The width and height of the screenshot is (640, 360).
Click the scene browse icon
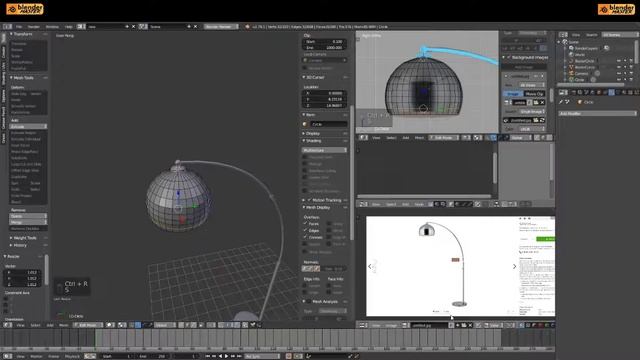[143, 27]
